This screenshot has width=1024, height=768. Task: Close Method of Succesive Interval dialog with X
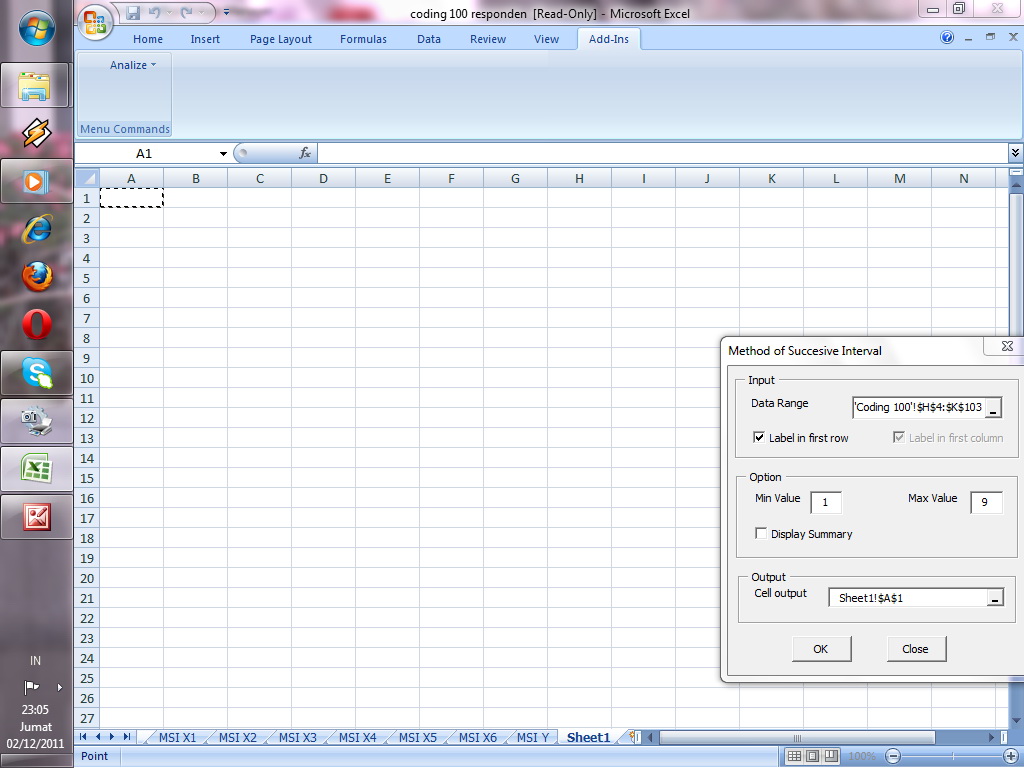point(1007,347)
